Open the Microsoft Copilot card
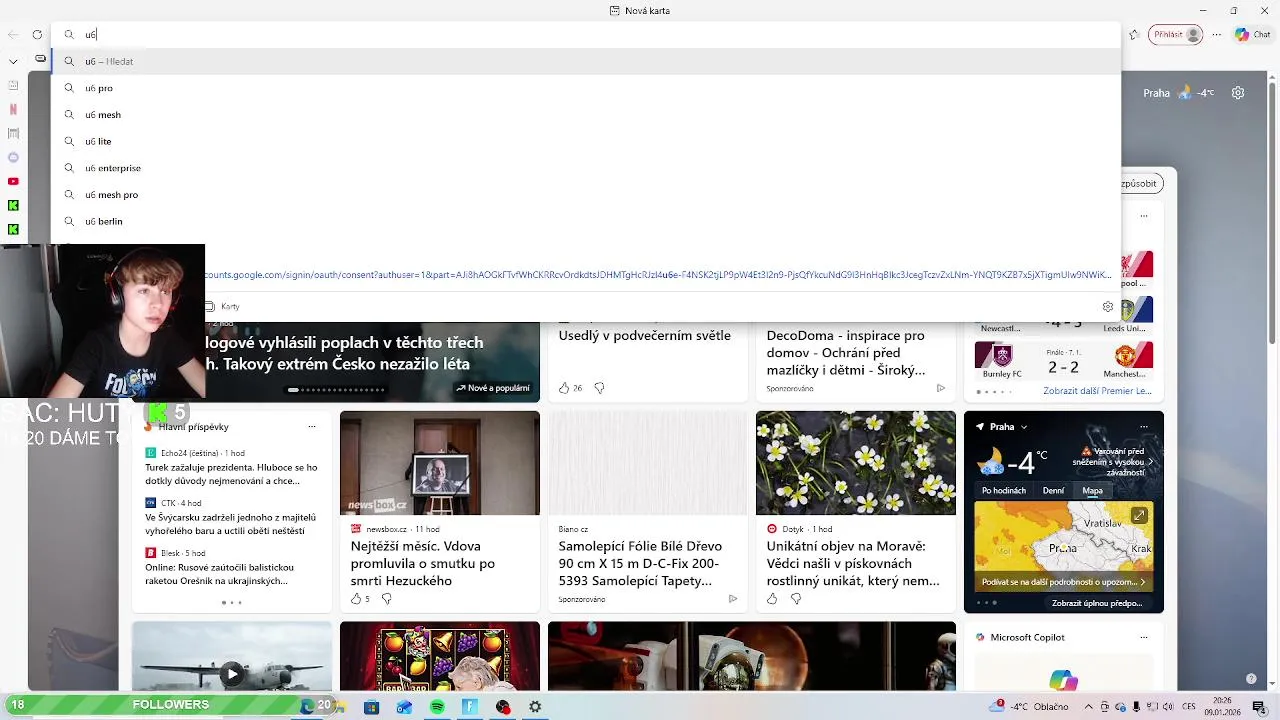 [x=1064, y=656]
